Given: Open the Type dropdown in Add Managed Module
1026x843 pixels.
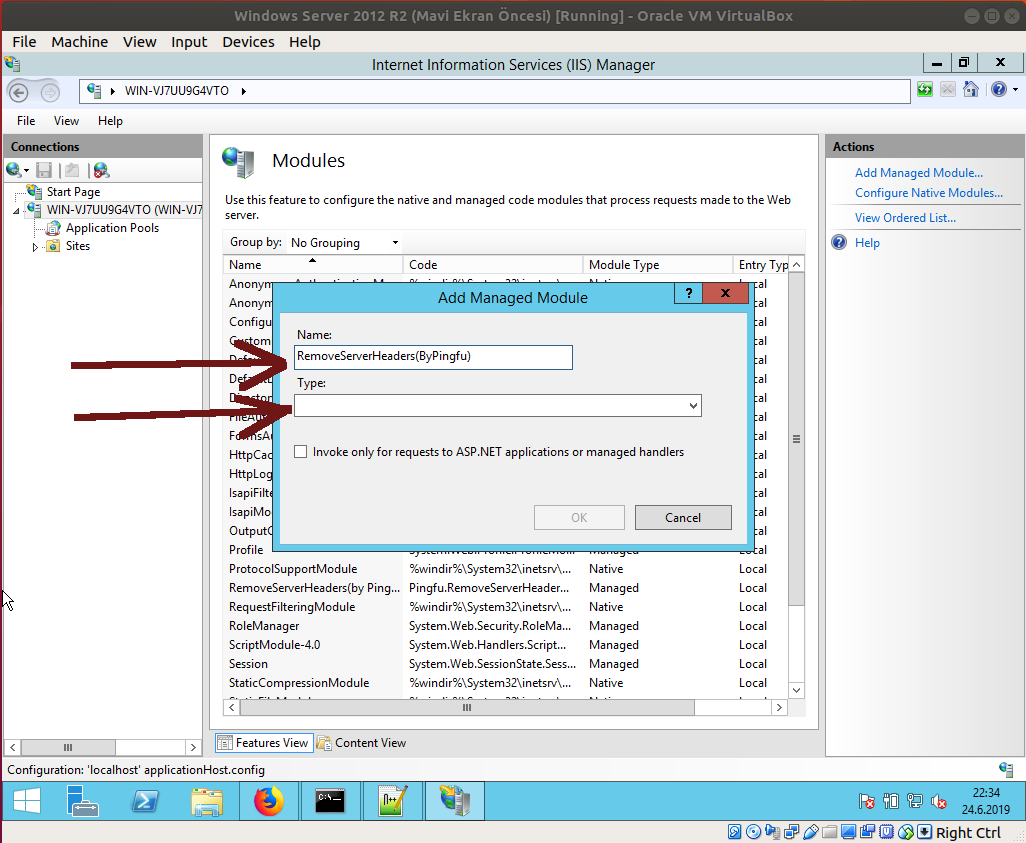Looking at the screenshot, I should click(693, 406).
